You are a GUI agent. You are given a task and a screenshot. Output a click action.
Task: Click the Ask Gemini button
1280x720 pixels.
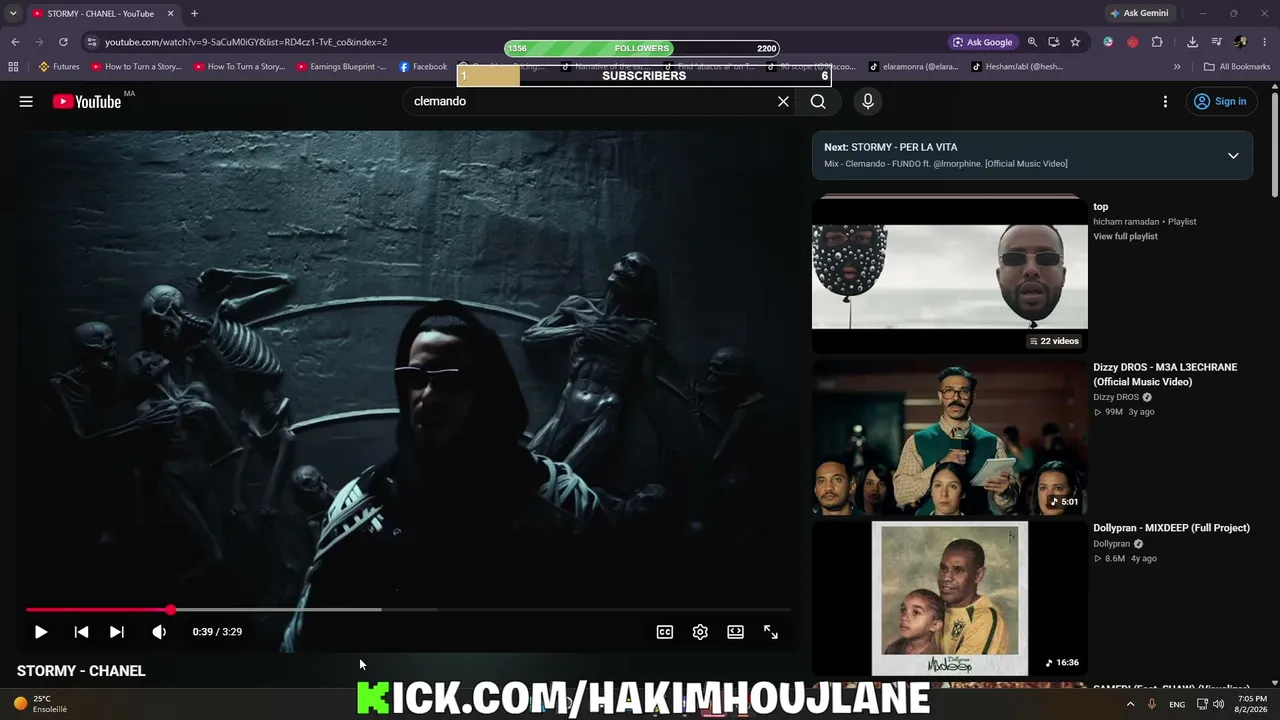point(1139,14)
